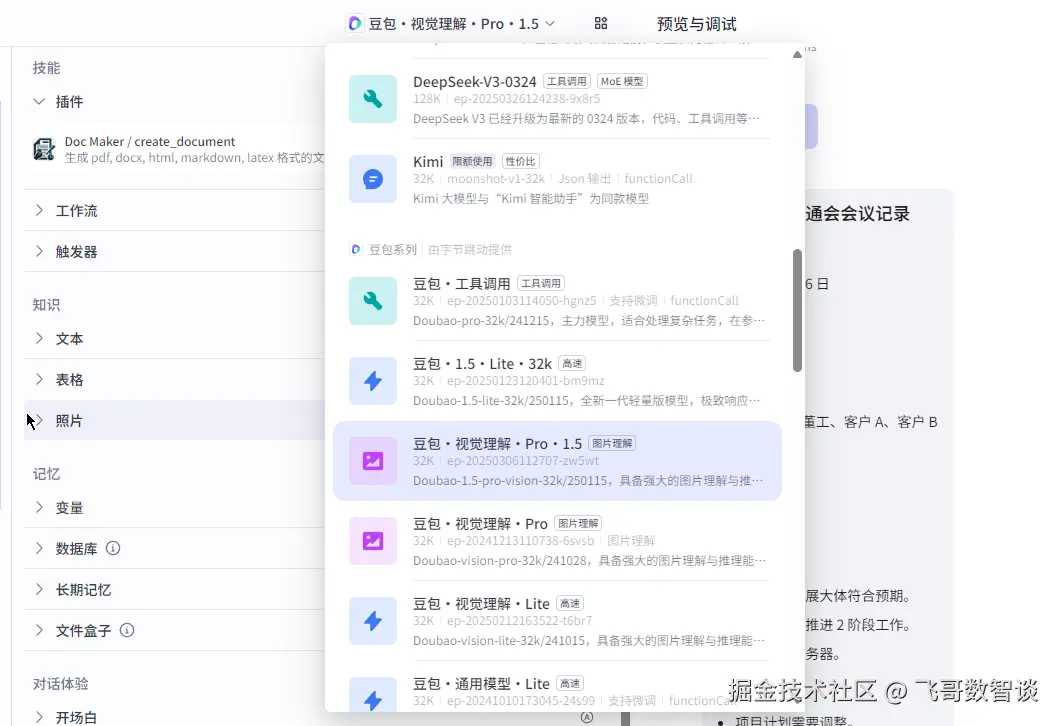Expand the 表格 knowledge section
The height and width of the screenshot is (726, 1060).
click(x=39, y=379)
